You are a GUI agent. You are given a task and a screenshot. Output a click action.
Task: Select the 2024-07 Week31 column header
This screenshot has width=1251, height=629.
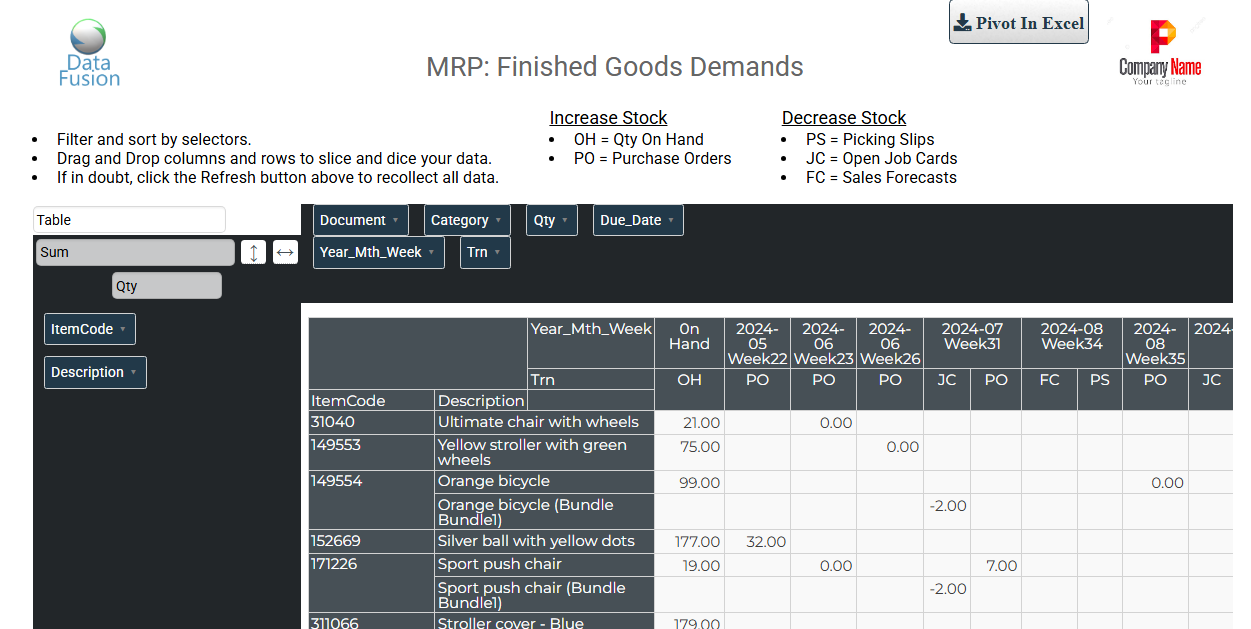972,336
